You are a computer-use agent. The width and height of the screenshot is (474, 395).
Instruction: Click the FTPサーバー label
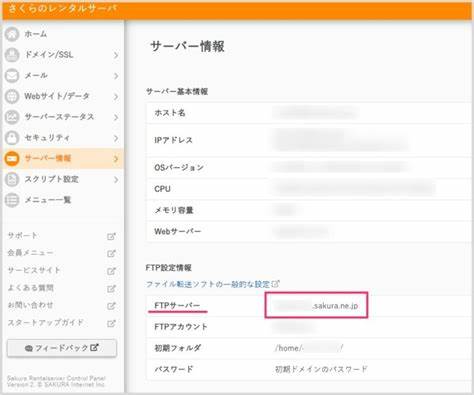177,306
